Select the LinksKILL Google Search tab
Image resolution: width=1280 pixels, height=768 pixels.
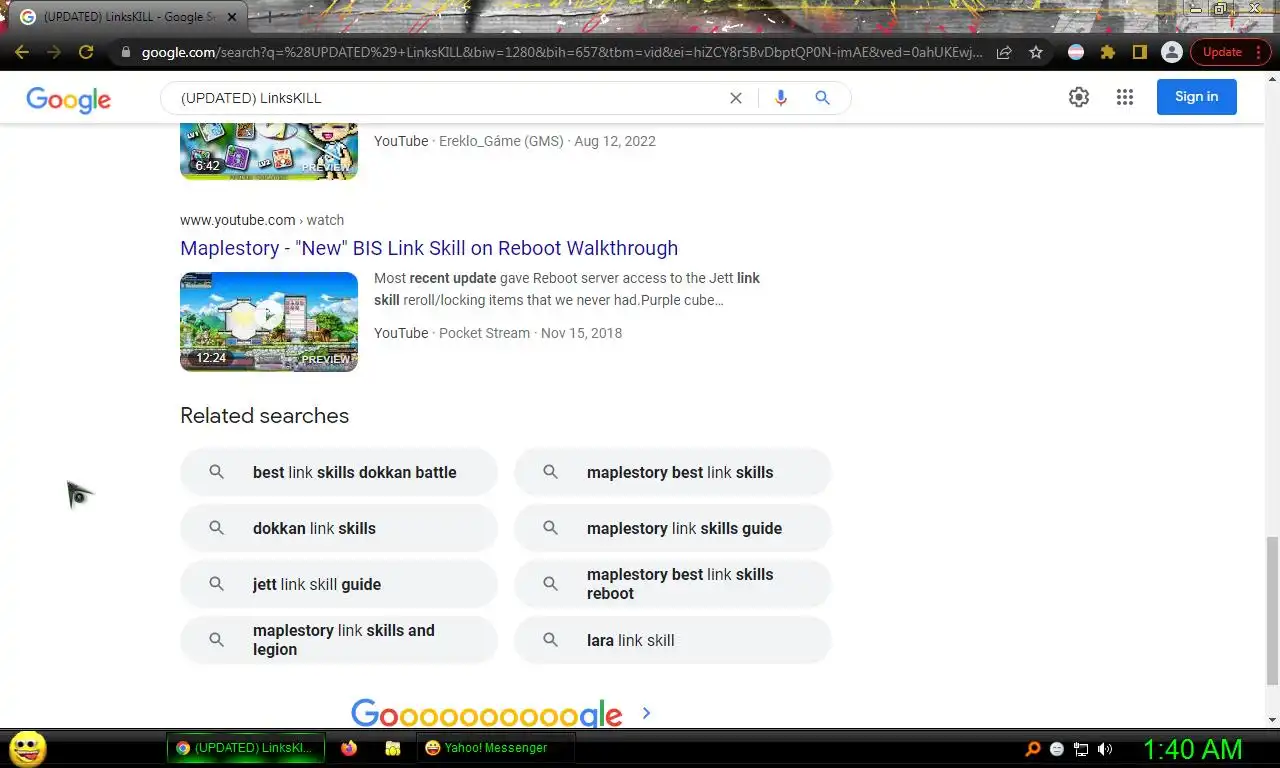tap(127, 17)
